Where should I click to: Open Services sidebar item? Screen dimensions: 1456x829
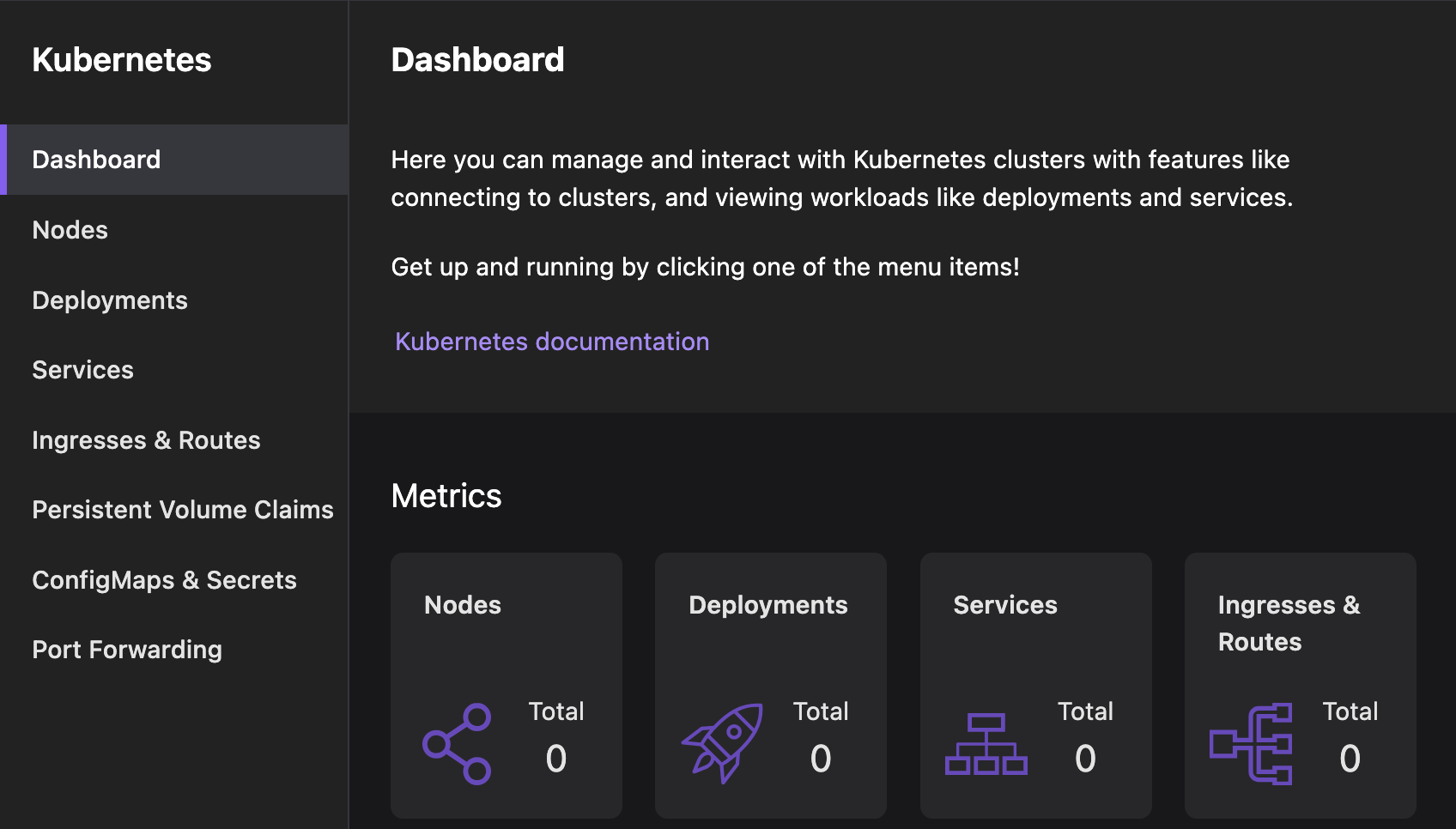tap(174, 370)
